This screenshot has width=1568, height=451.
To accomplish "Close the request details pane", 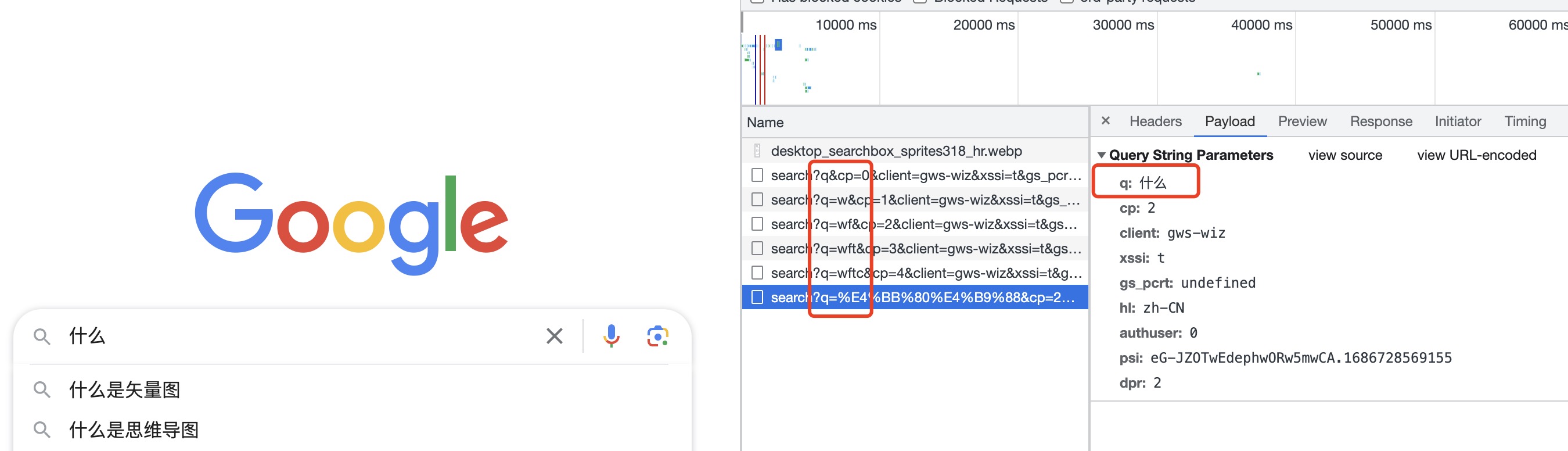I will (1105, 121).
